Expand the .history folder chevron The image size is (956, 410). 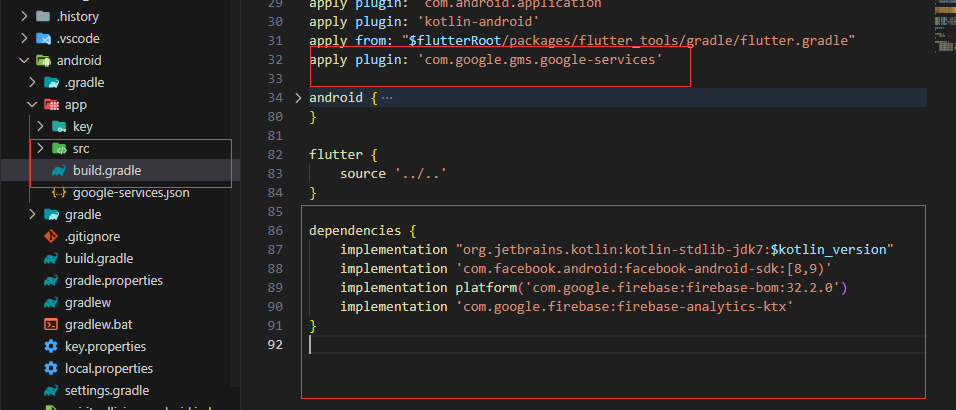[x=25, y=17]
